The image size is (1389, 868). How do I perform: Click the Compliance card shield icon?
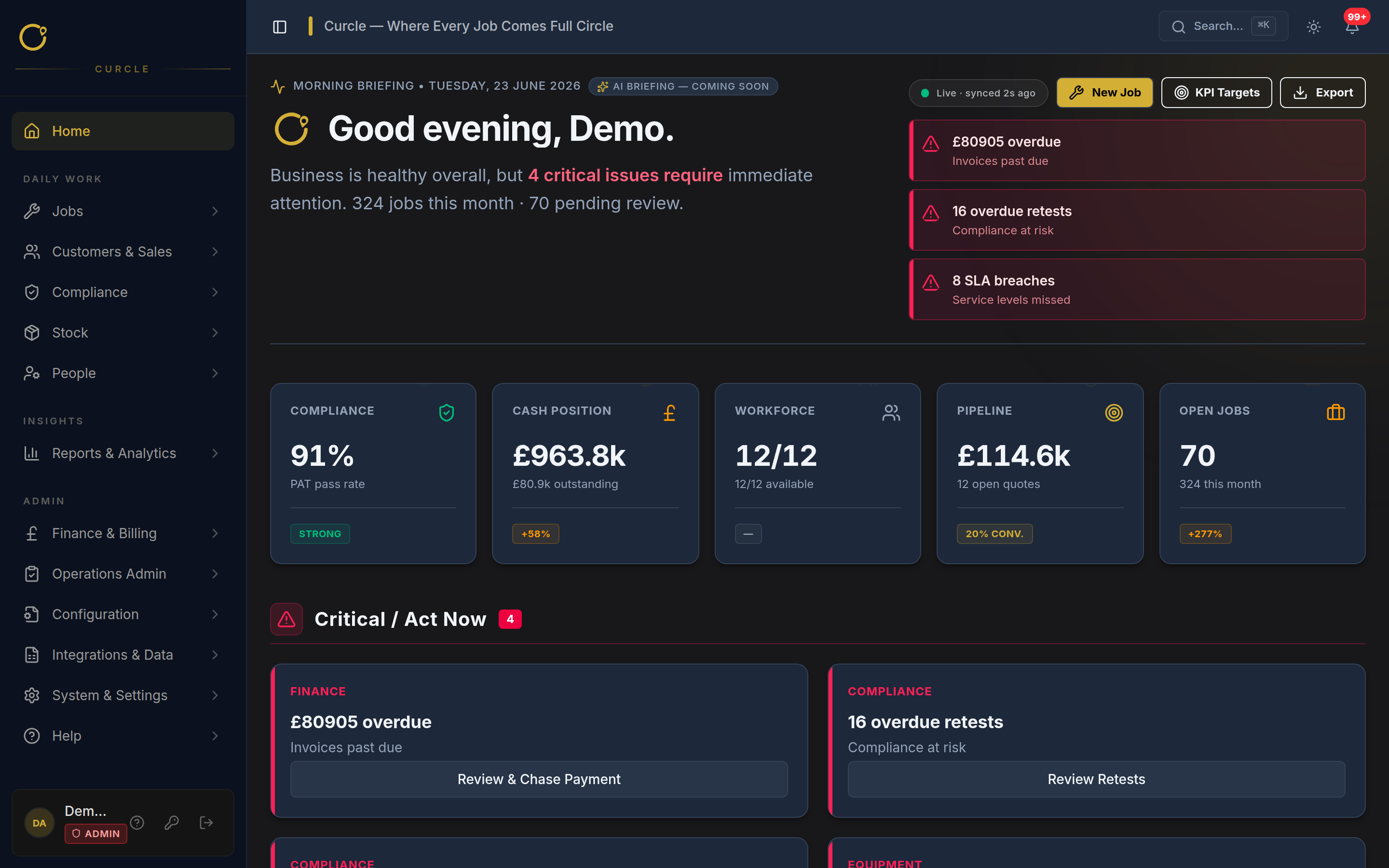pyautogui.click(x=447, y=413)
